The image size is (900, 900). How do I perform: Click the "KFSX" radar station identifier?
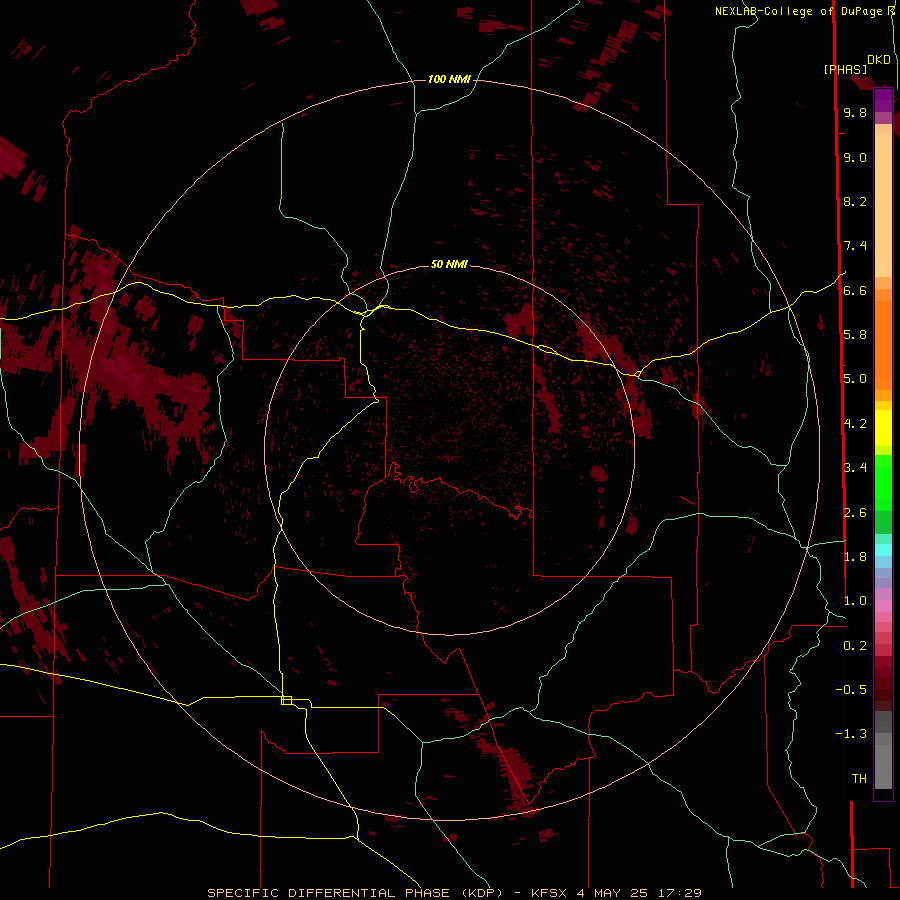coord(551,893)
